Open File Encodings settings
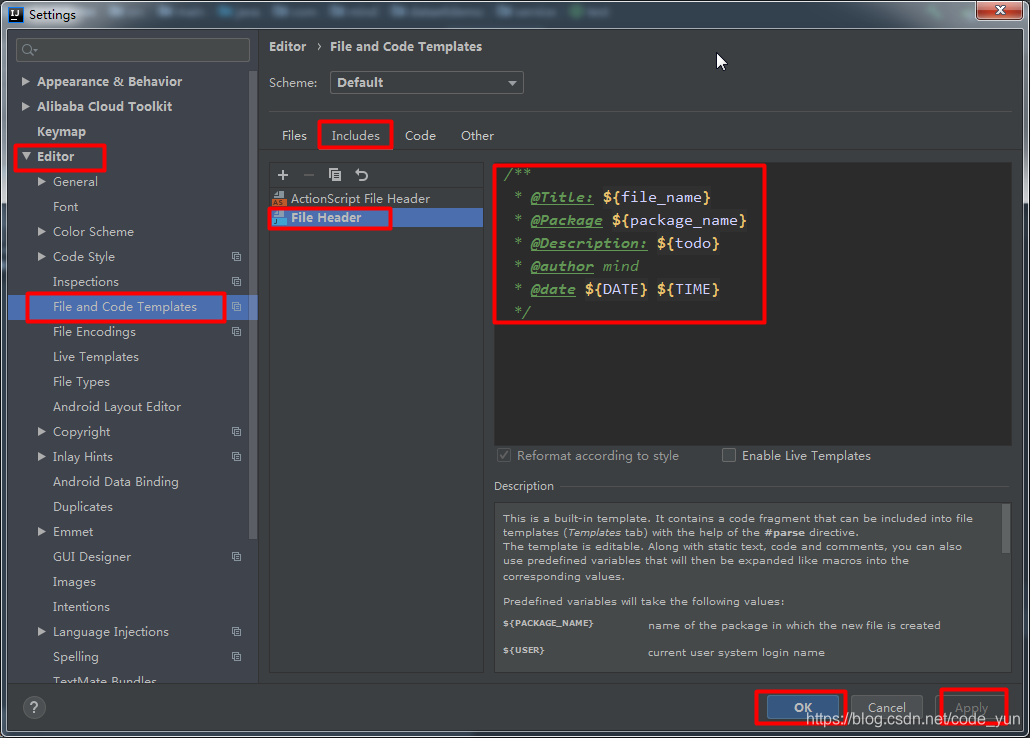Viewport: 1030px width, 738px height. tap(94, 332)
